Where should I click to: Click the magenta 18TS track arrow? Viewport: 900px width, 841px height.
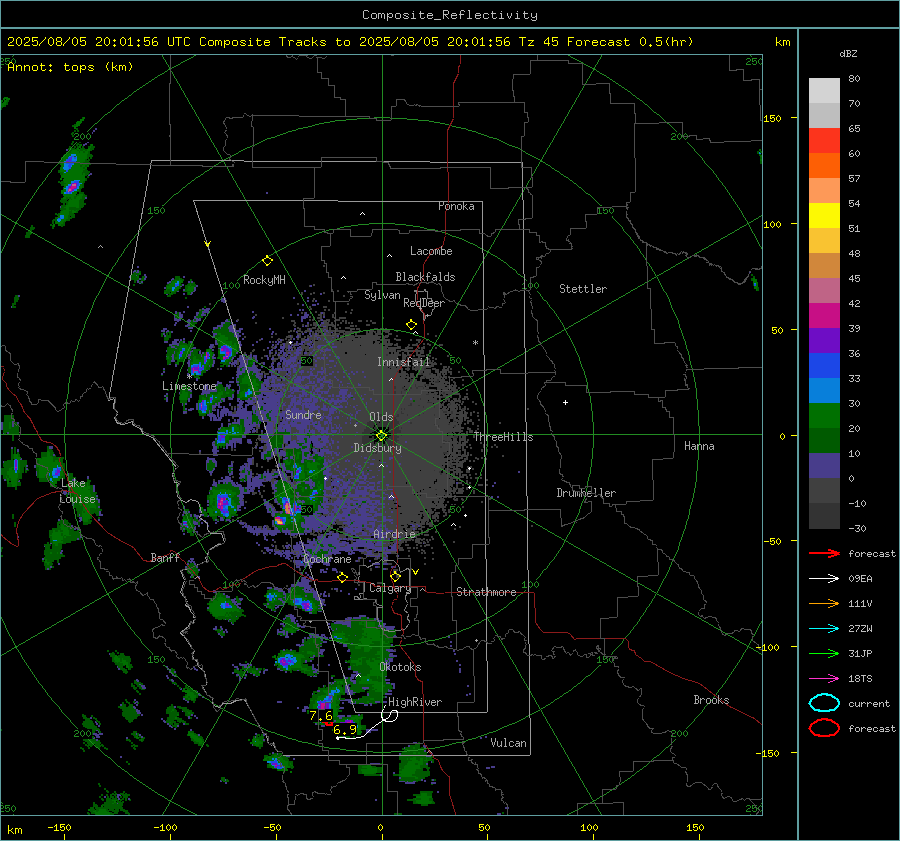(x=824, y=679)
